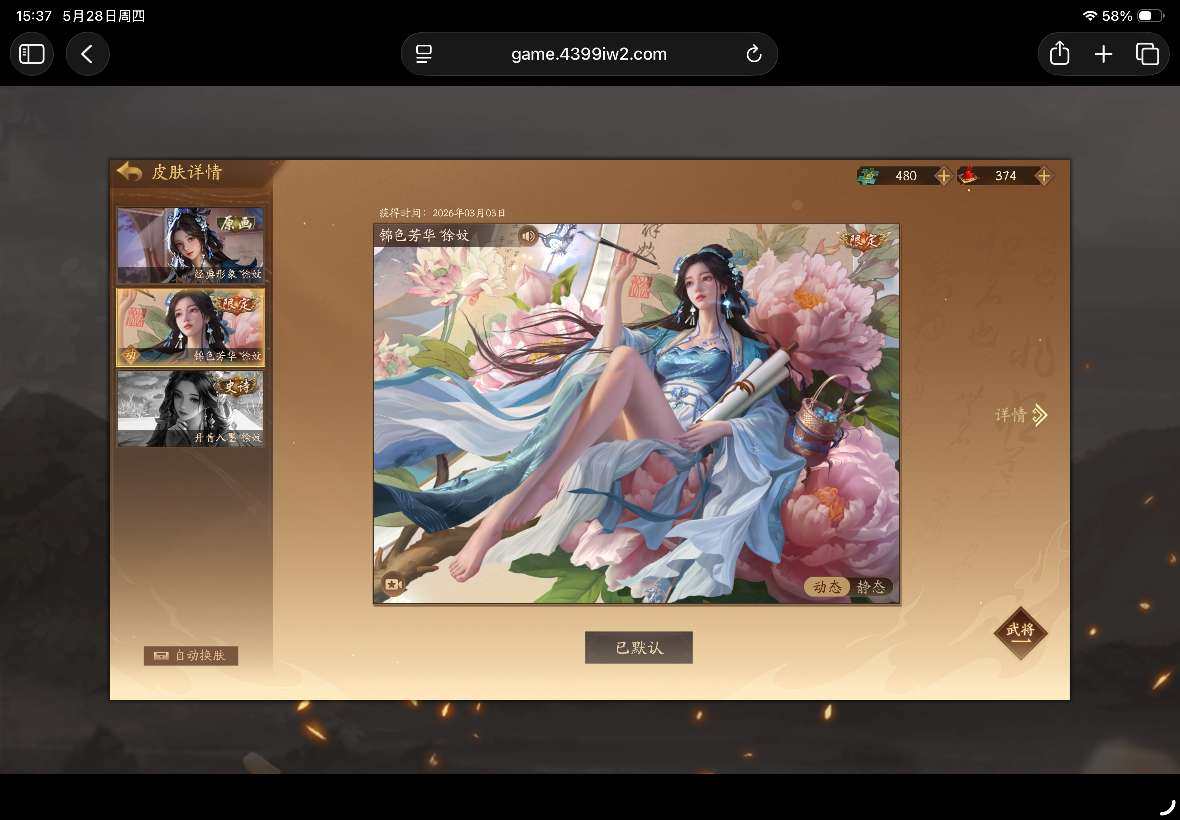Click the 获得时间 date text
Viewport: 1180px width, 820px height.
tap(442, 213)
